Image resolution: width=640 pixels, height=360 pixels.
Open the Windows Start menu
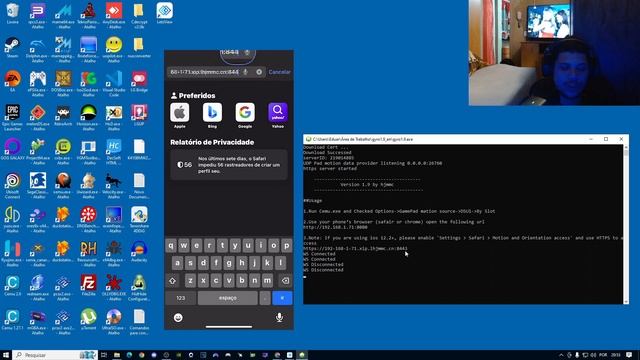click(6, 355)
